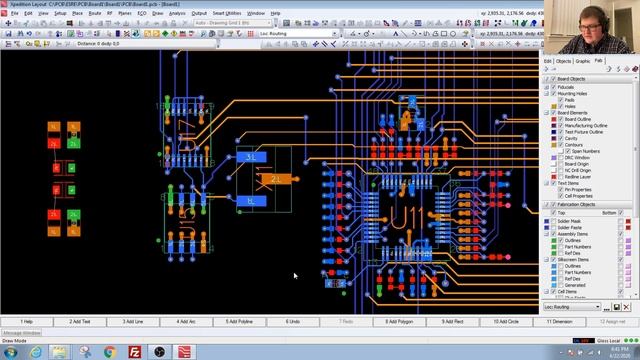The image size is (640, 360).
Task: Collapse the Text Items tree node
Action: [x=547, y=183]
